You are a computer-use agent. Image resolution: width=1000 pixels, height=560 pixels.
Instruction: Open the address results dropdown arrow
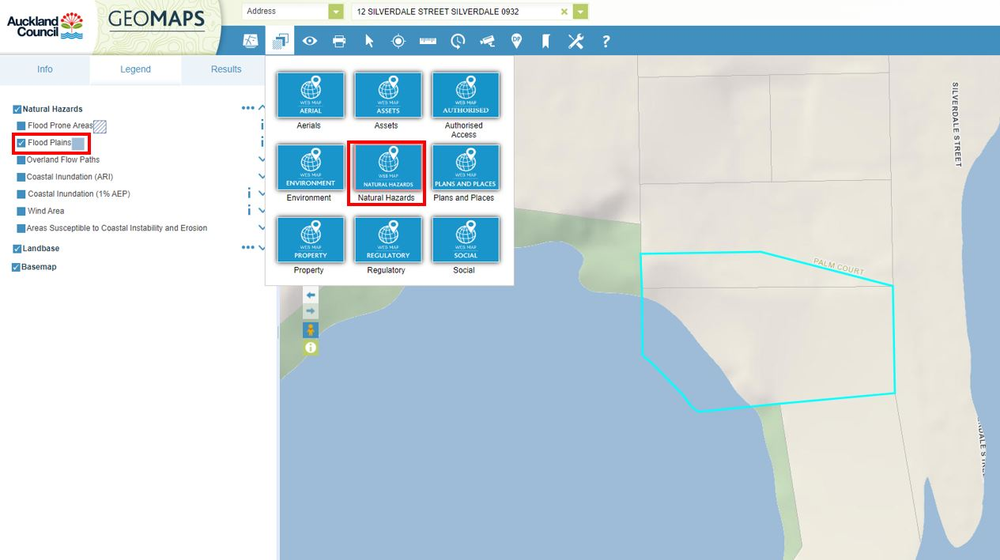click(x=580, y=11)
